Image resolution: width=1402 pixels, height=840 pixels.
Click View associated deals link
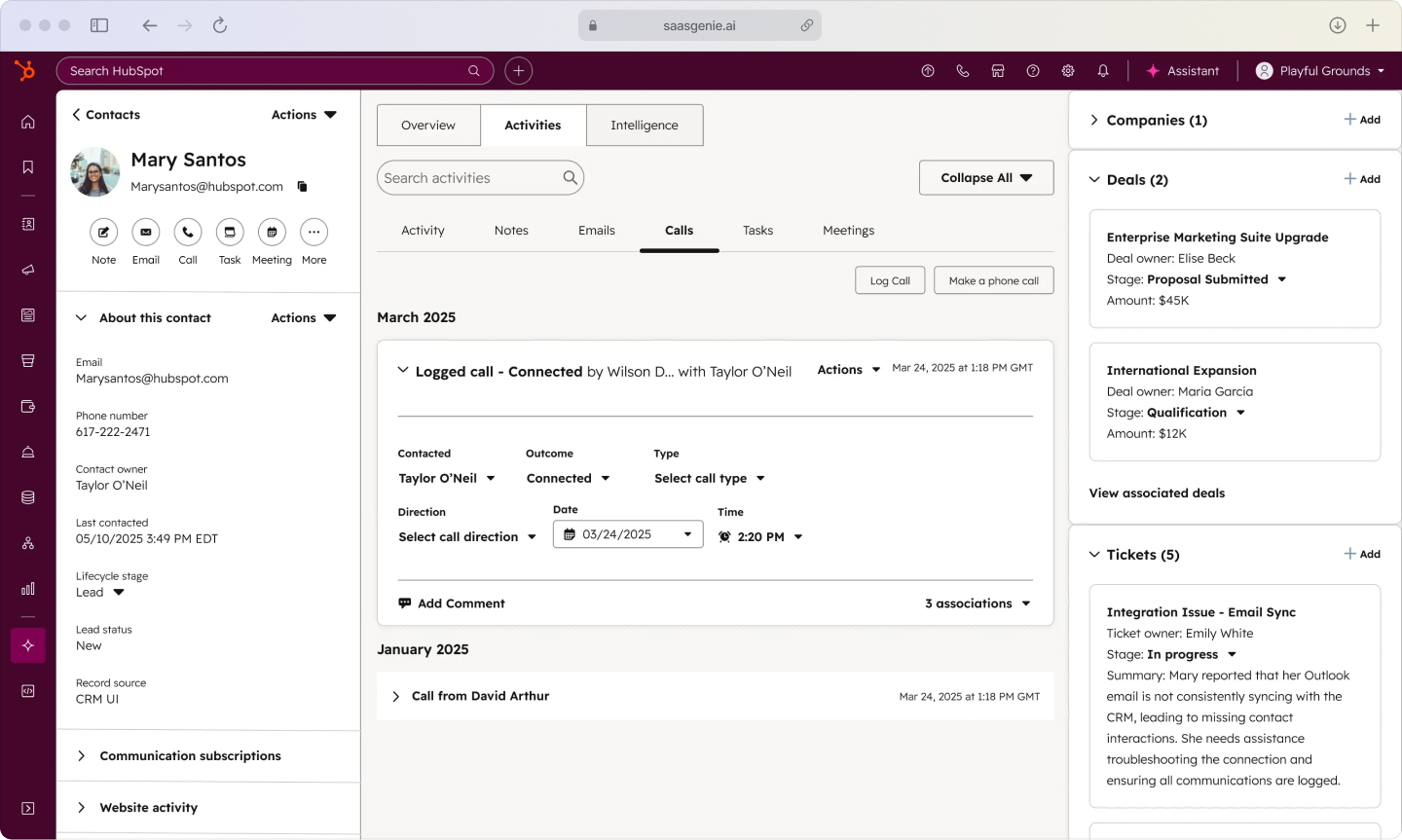[1157, 493]
